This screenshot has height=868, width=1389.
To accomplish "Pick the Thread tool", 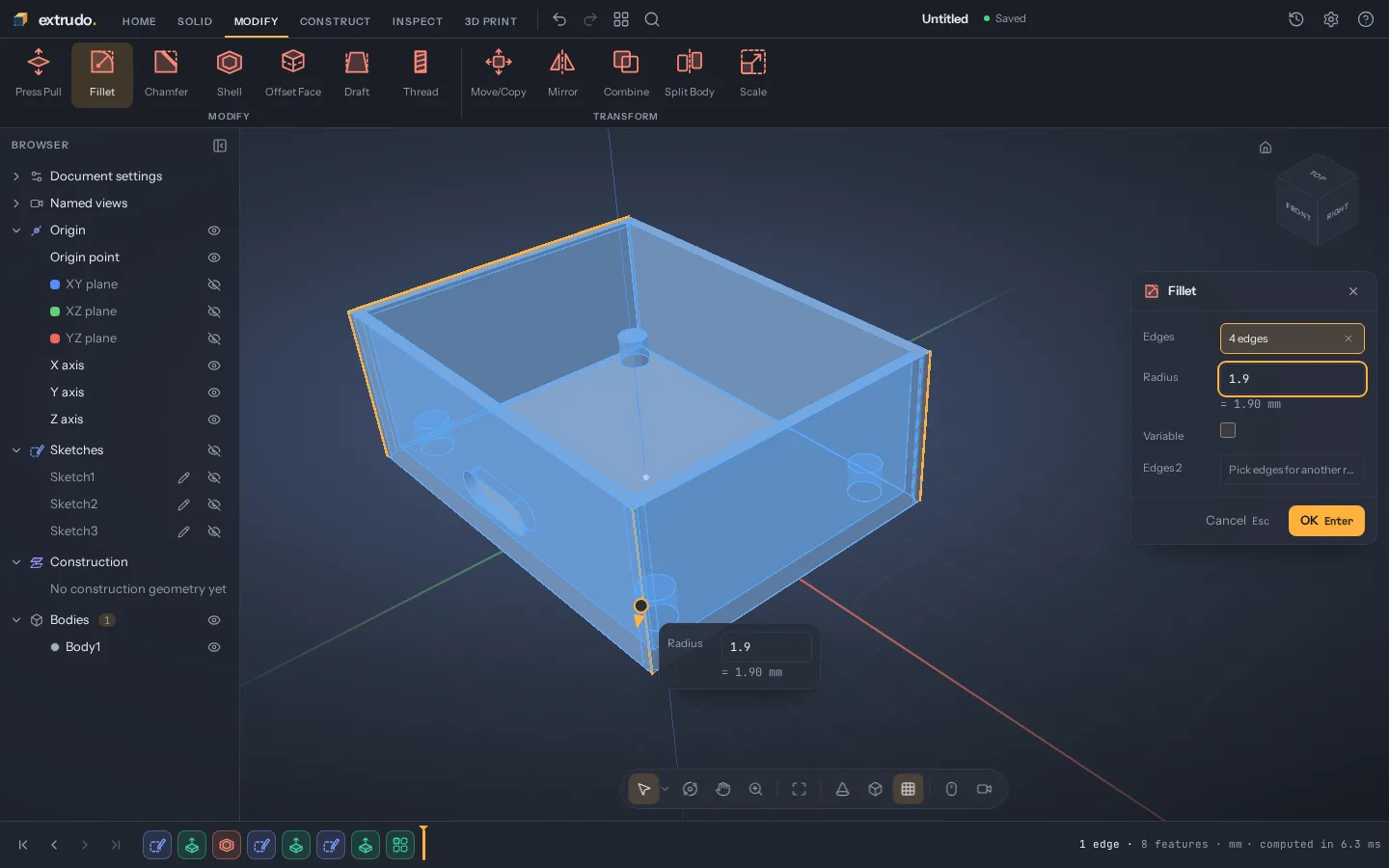I will pyautogui.click(x=421, y=74).
